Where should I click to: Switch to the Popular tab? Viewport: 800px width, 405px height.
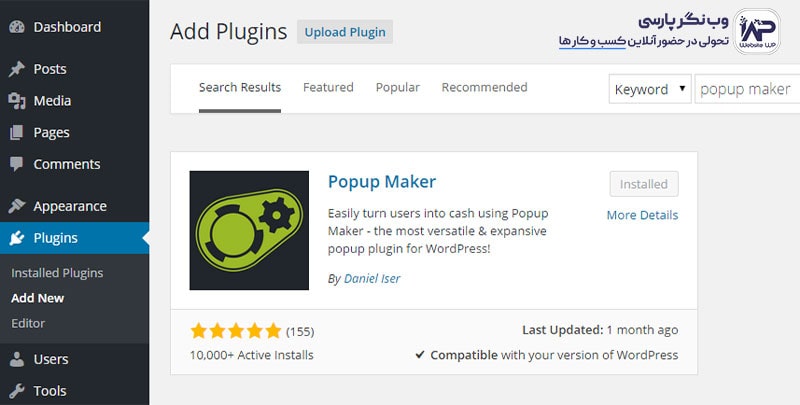[397, 87]
